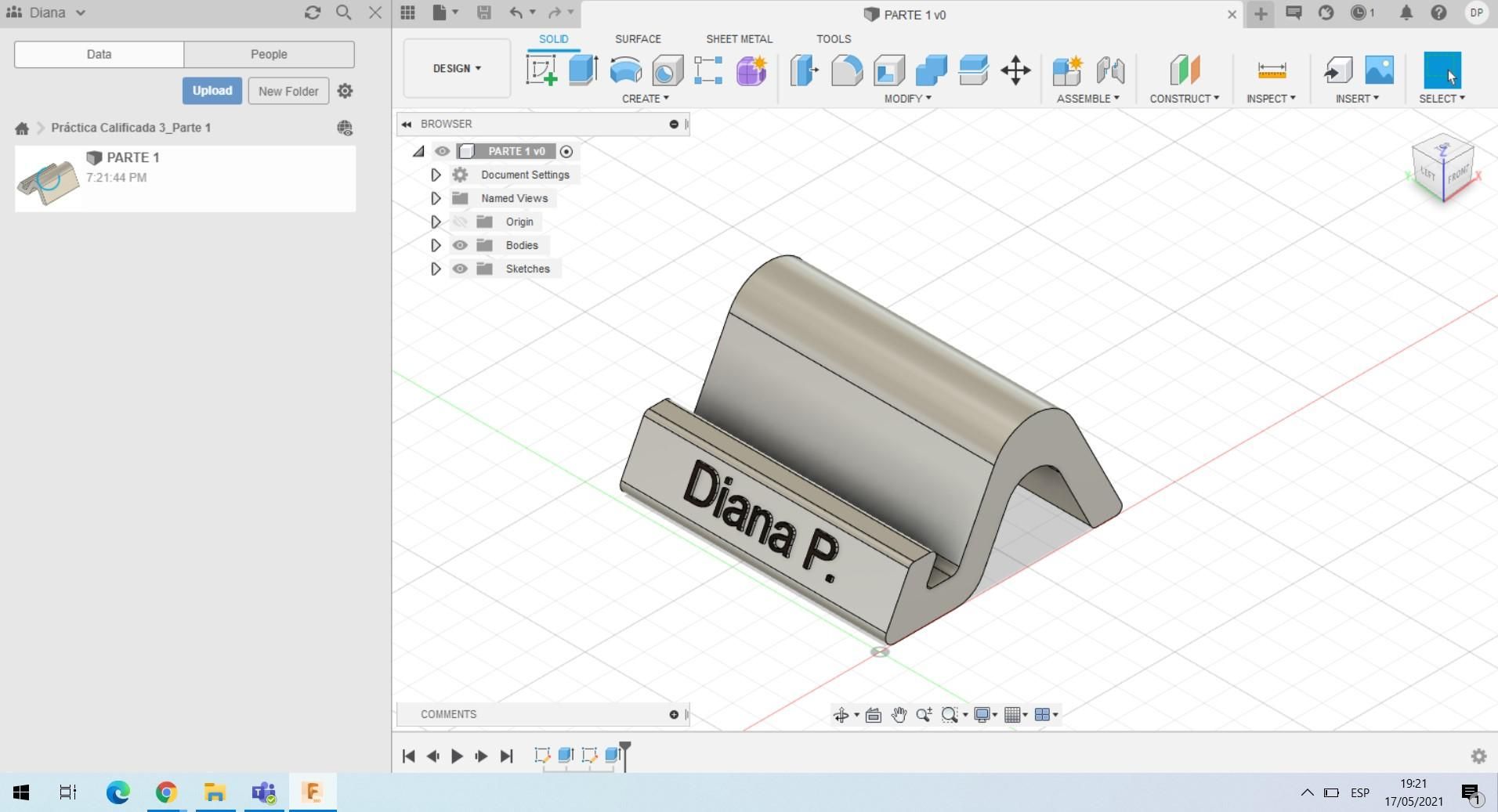Click the Shell tool icon

(x=889, y=70)
